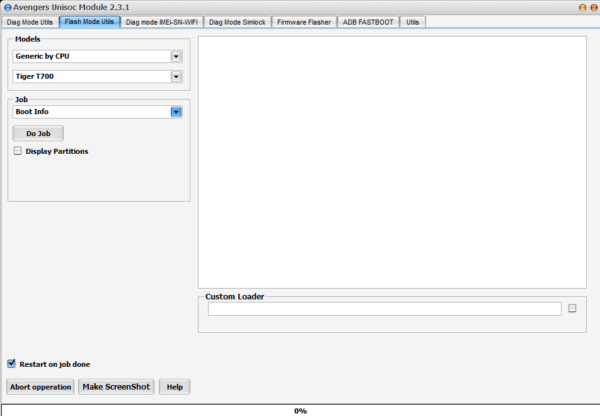Click the Avengers app icon in title bar

[x=7, y=8]
